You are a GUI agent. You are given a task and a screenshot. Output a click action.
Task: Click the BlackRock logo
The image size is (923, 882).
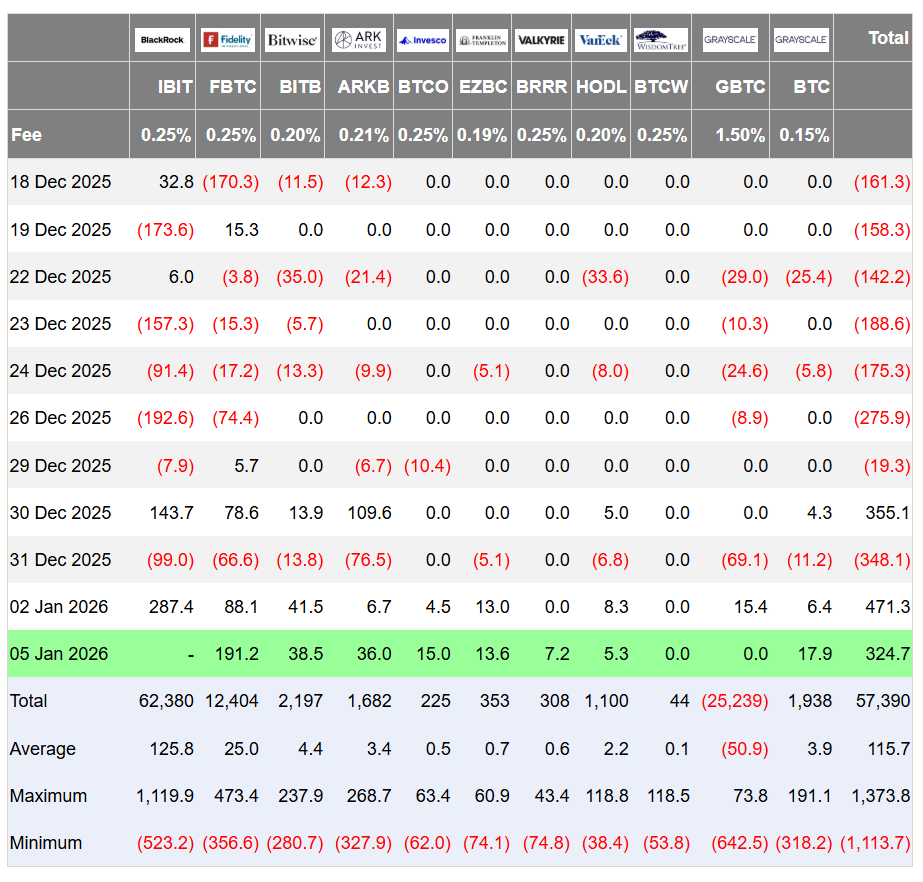(162, 39)
